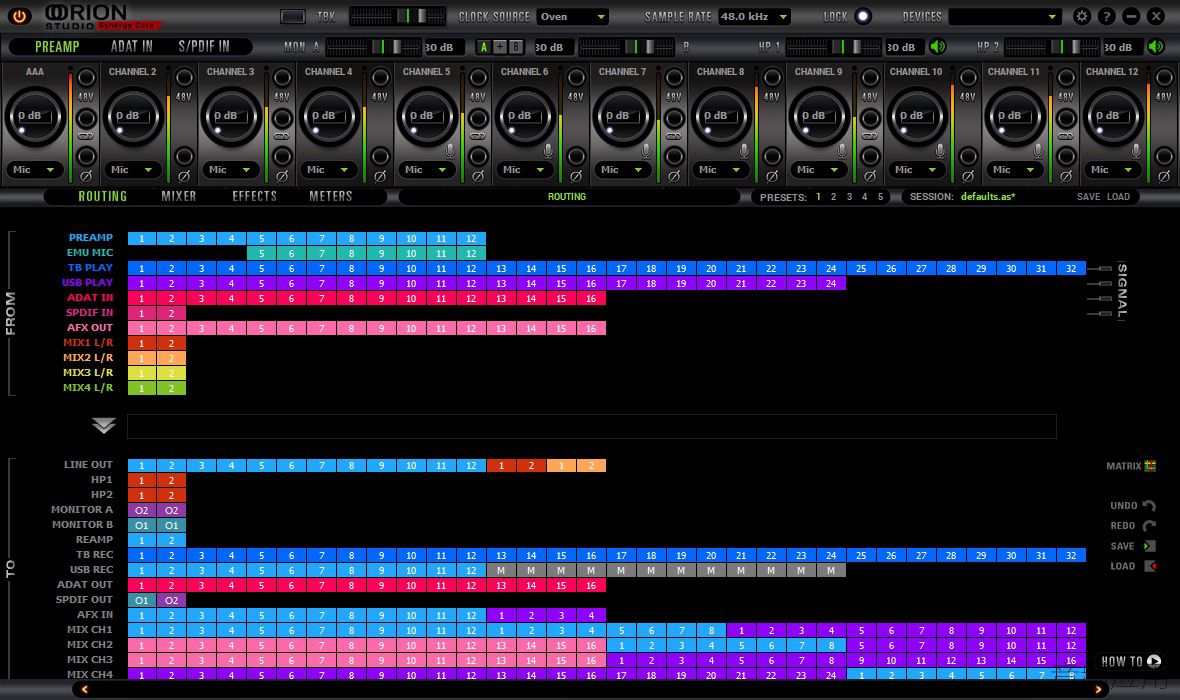Toggle the link button on AAA channel
Image resolution: width=1180 pixels, height=700 pixels.
click(86, 118)
